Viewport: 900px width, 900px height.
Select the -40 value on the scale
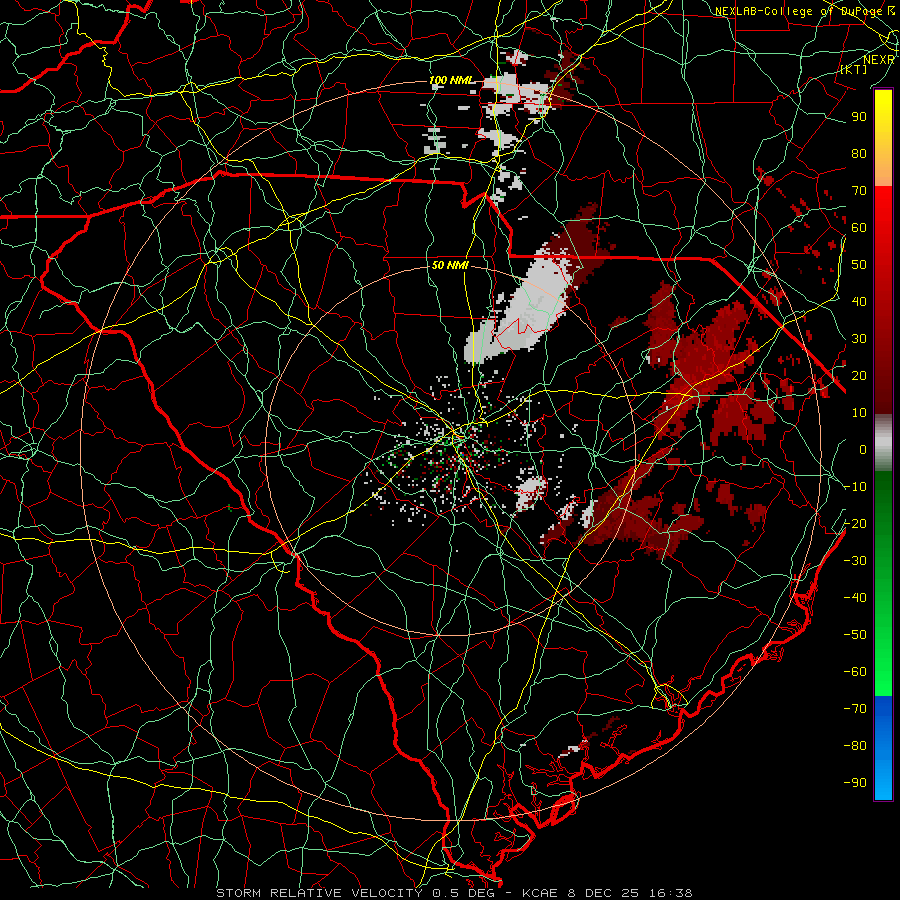click(x=855, y=598)
